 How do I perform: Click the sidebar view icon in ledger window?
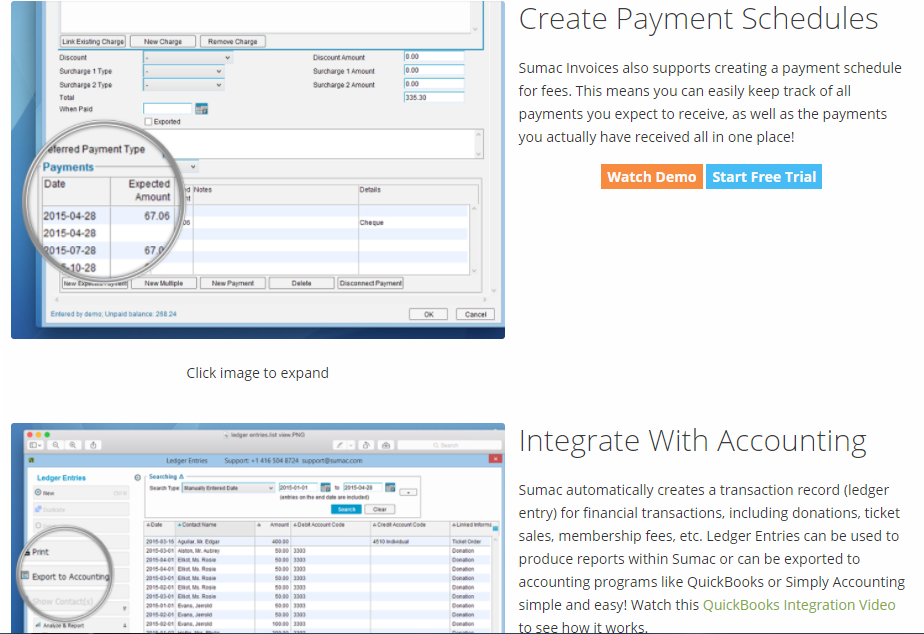[35, 445]
